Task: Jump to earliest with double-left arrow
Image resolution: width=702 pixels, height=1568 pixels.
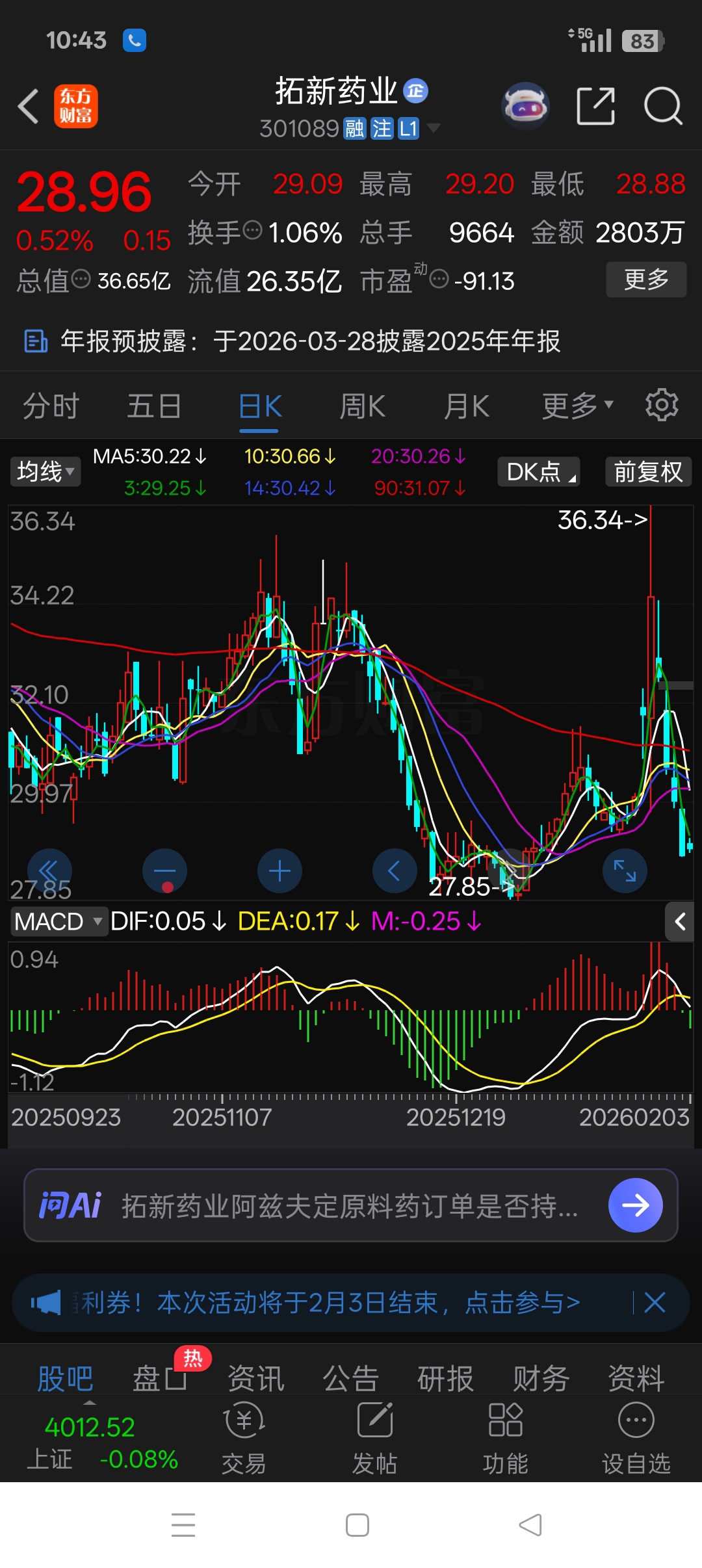Action: click(x=49, y=870)
